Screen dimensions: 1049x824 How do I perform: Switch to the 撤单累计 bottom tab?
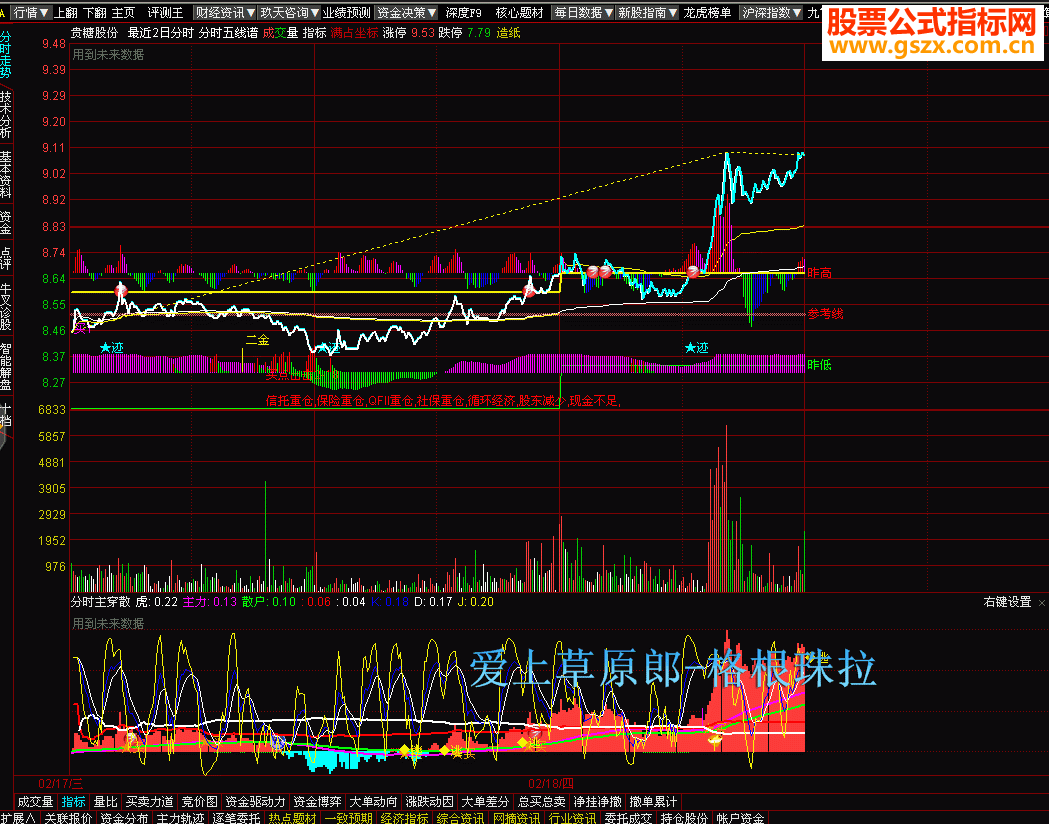(654, 801)
